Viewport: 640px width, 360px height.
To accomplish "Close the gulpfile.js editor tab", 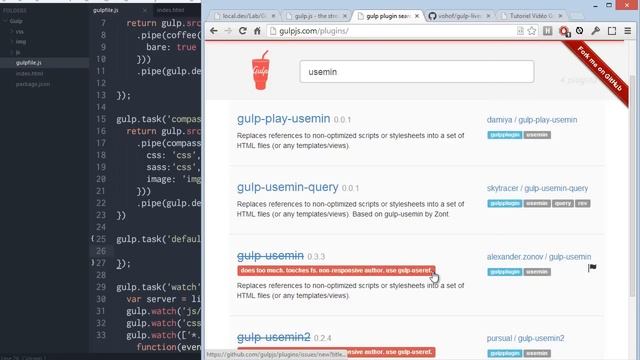I will [145, 10].
